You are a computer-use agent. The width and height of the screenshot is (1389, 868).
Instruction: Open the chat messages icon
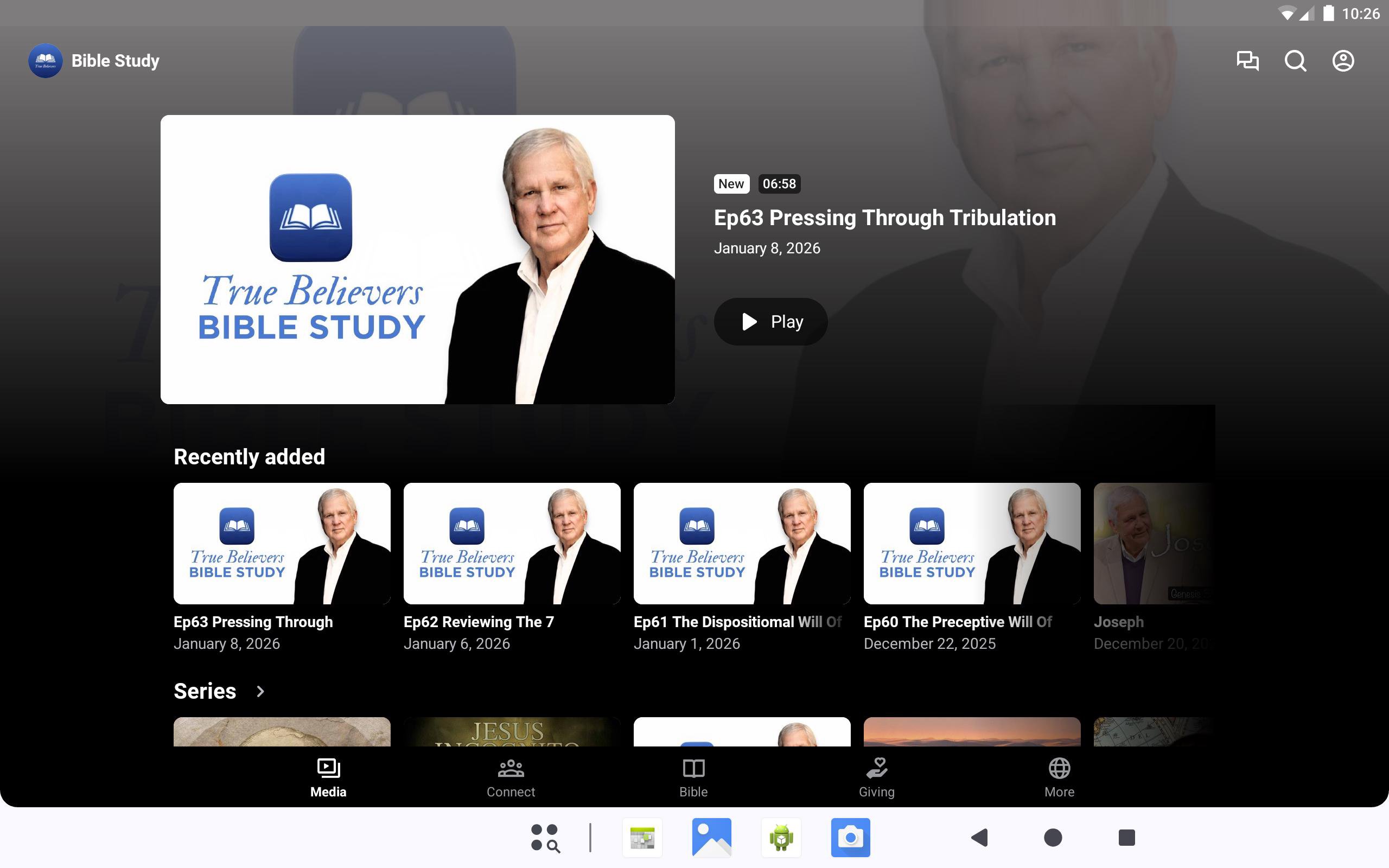(x=1247, y=61)
